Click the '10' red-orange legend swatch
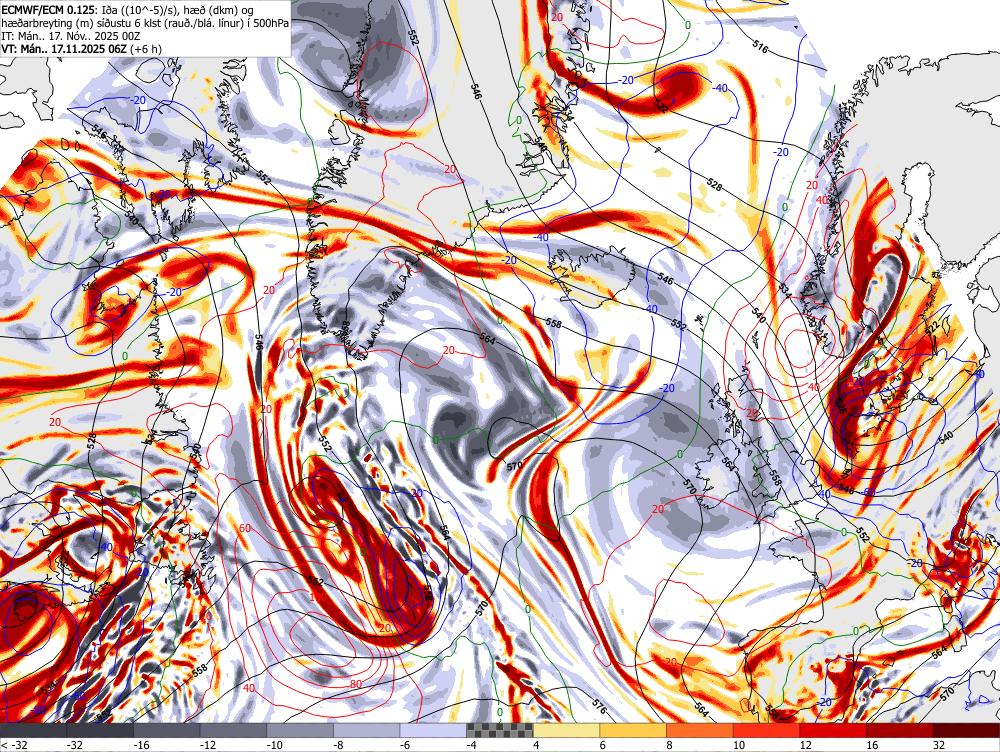1000x752 pixels. click(x=767, y=730)
